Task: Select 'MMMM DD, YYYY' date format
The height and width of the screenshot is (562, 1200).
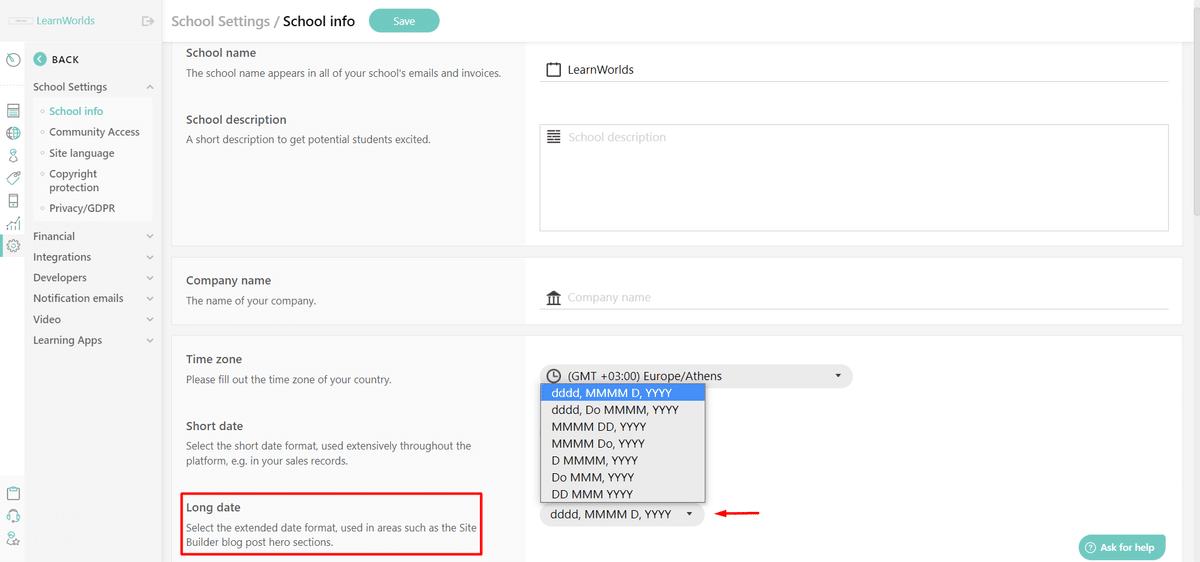Action: click(x=623, y=427)
